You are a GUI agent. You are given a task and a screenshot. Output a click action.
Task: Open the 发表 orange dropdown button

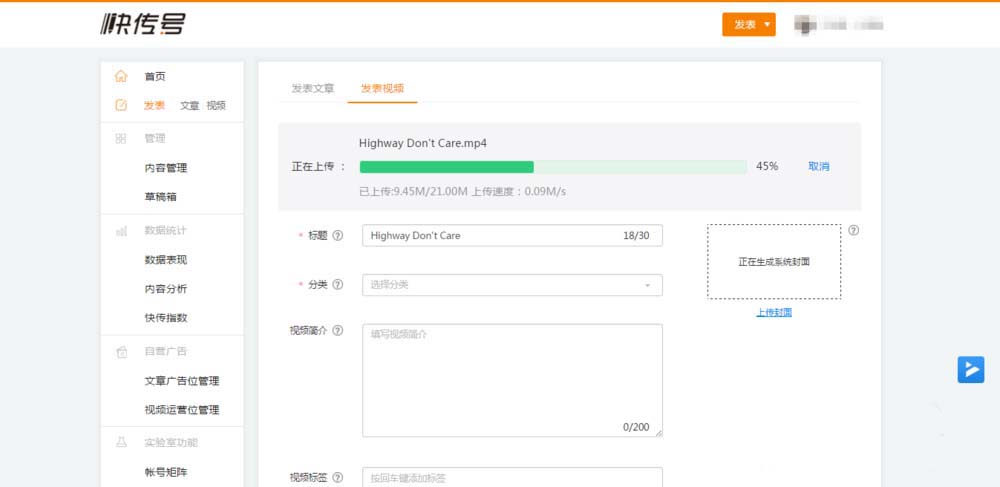pyautogui.click(x=749, y=25)
